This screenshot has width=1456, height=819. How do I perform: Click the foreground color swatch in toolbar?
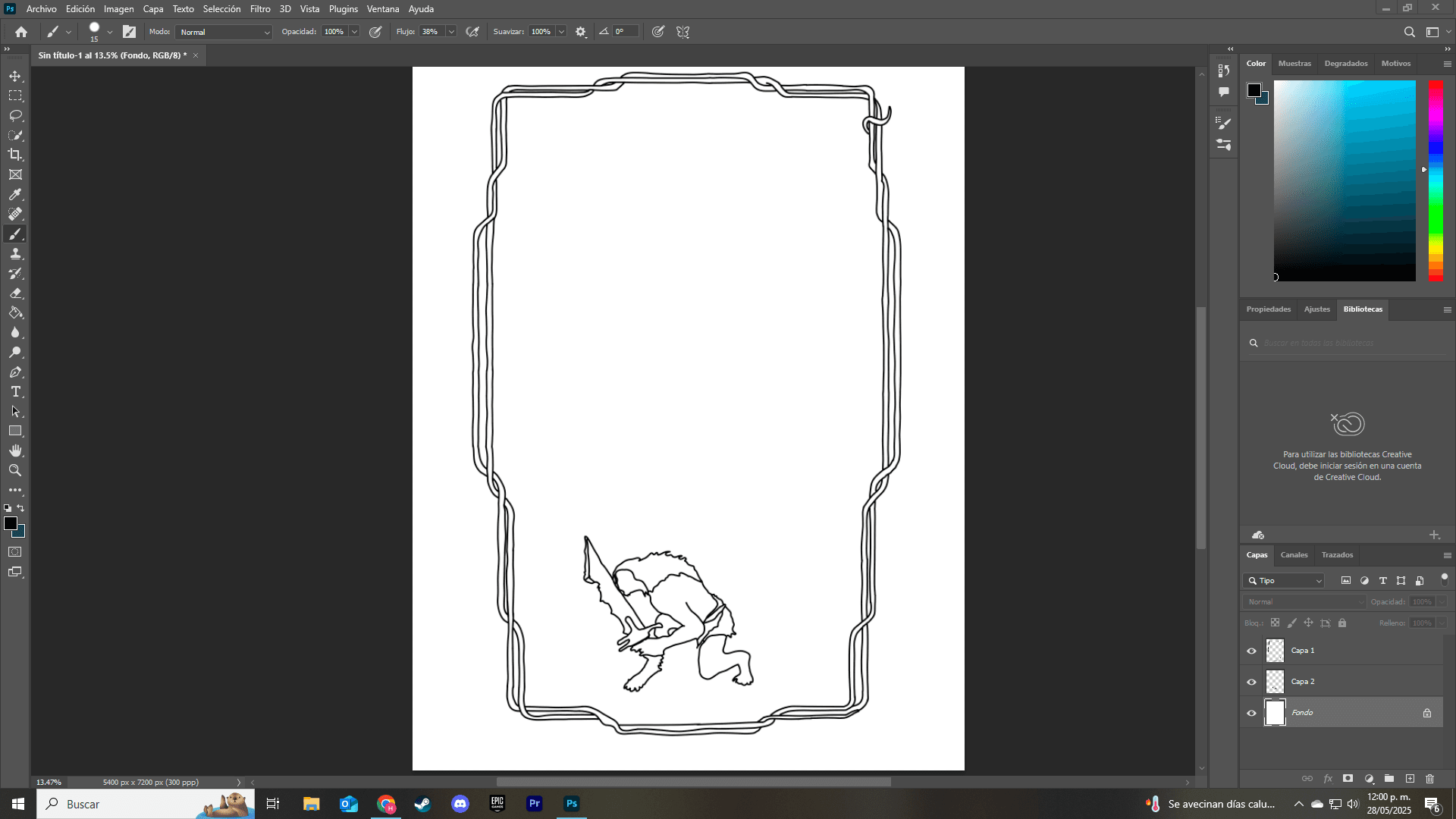click(x=11, y=524)
